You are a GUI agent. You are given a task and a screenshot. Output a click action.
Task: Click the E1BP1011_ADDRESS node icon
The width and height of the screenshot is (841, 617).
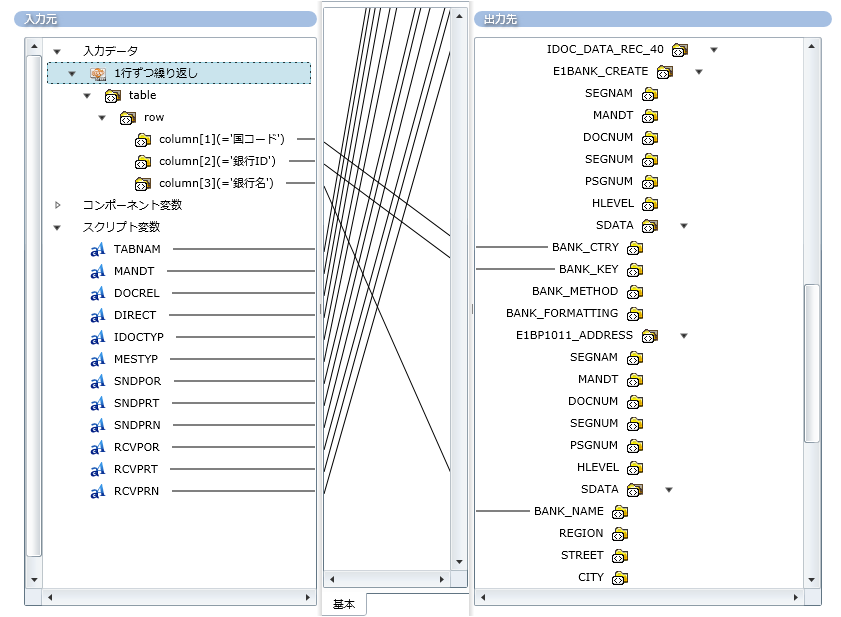(650, 336)
